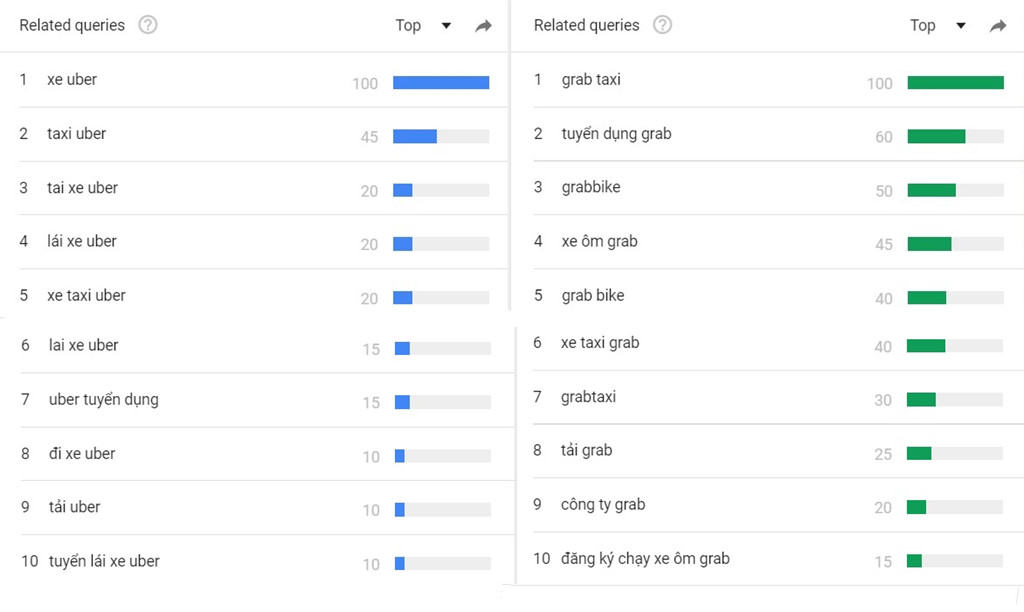The width and height of the screenshot is (1024, 612).
Task: Click help icon beside right Related queries
Action: tap(662, 25)
